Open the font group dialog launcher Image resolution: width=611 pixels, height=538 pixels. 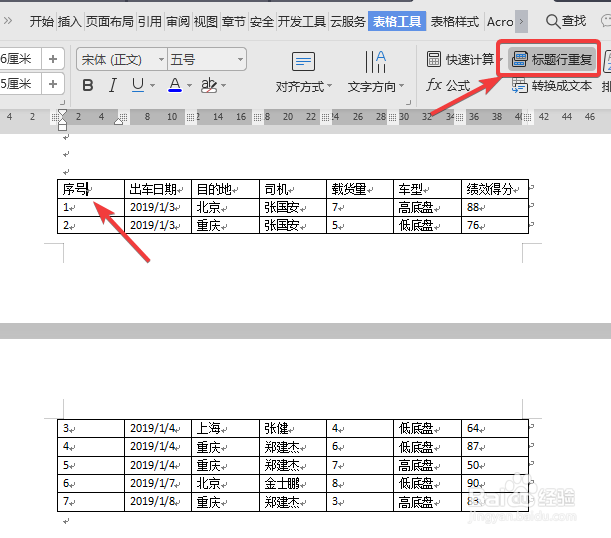[62, 102]
